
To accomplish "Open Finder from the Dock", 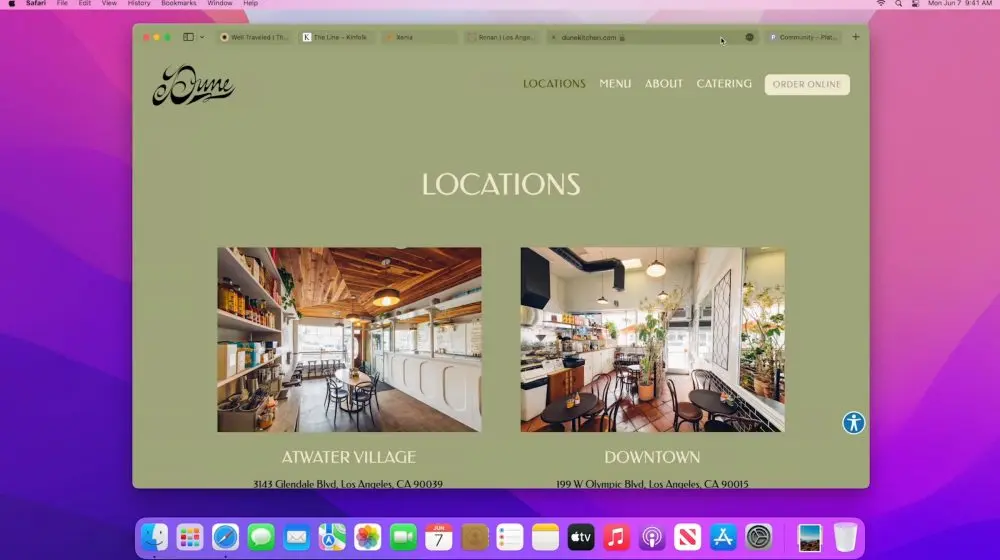I will [154, 537].
